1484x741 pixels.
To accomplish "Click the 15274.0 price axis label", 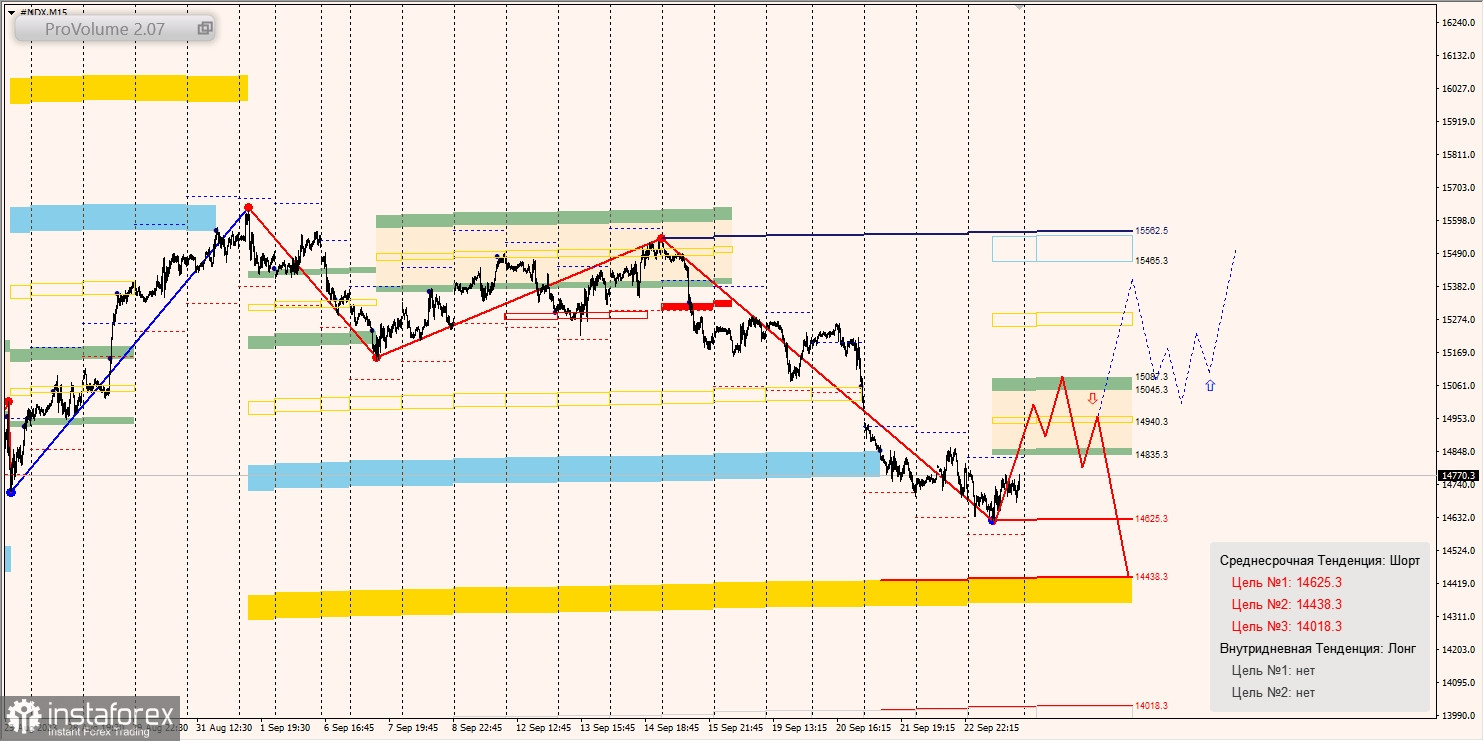I will 1458,320.
